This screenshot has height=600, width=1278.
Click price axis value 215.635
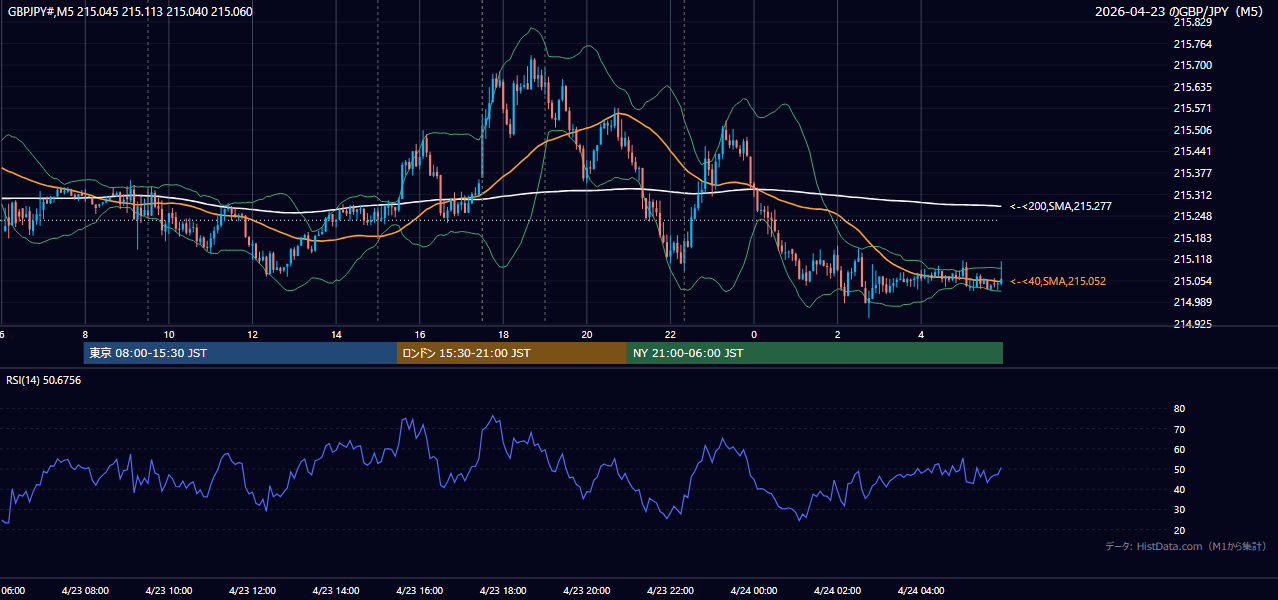pyautogui.click(x=1192, y=87)
